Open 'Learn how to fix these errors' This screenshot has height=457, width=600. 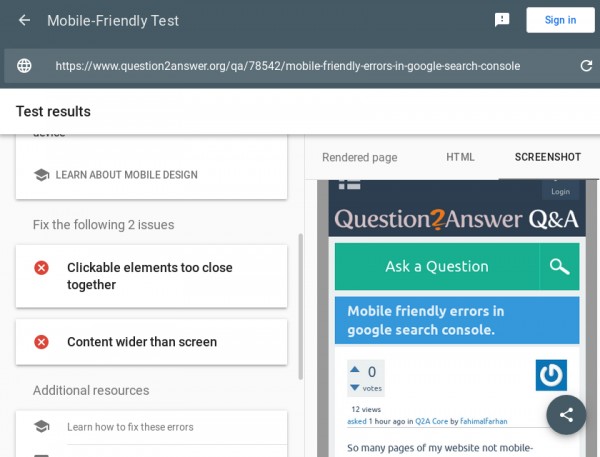tap(130, 427)
